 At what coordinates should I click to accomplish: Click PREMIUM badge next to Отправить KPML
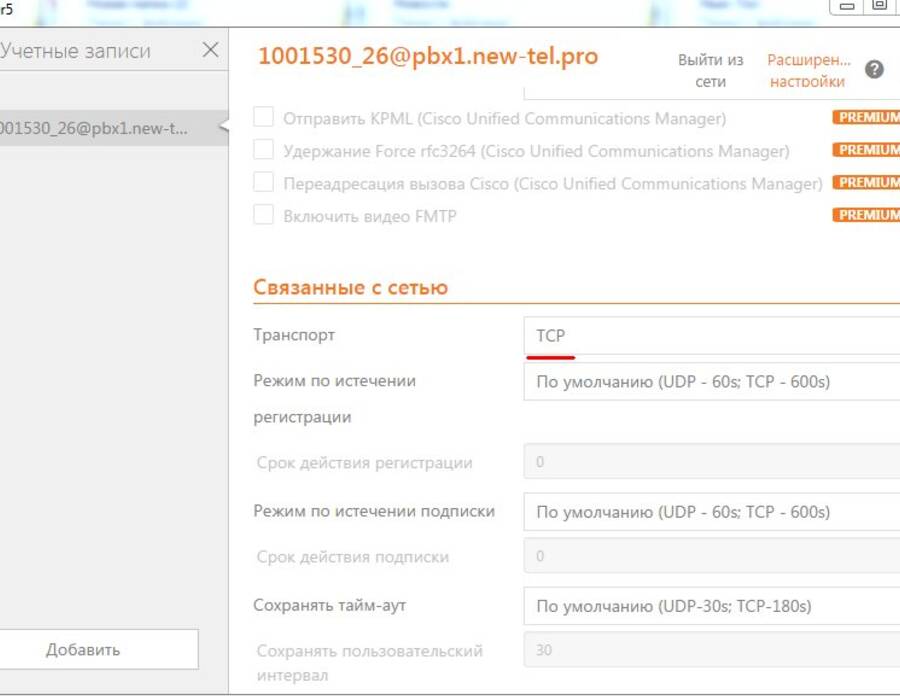click(867, 117)
